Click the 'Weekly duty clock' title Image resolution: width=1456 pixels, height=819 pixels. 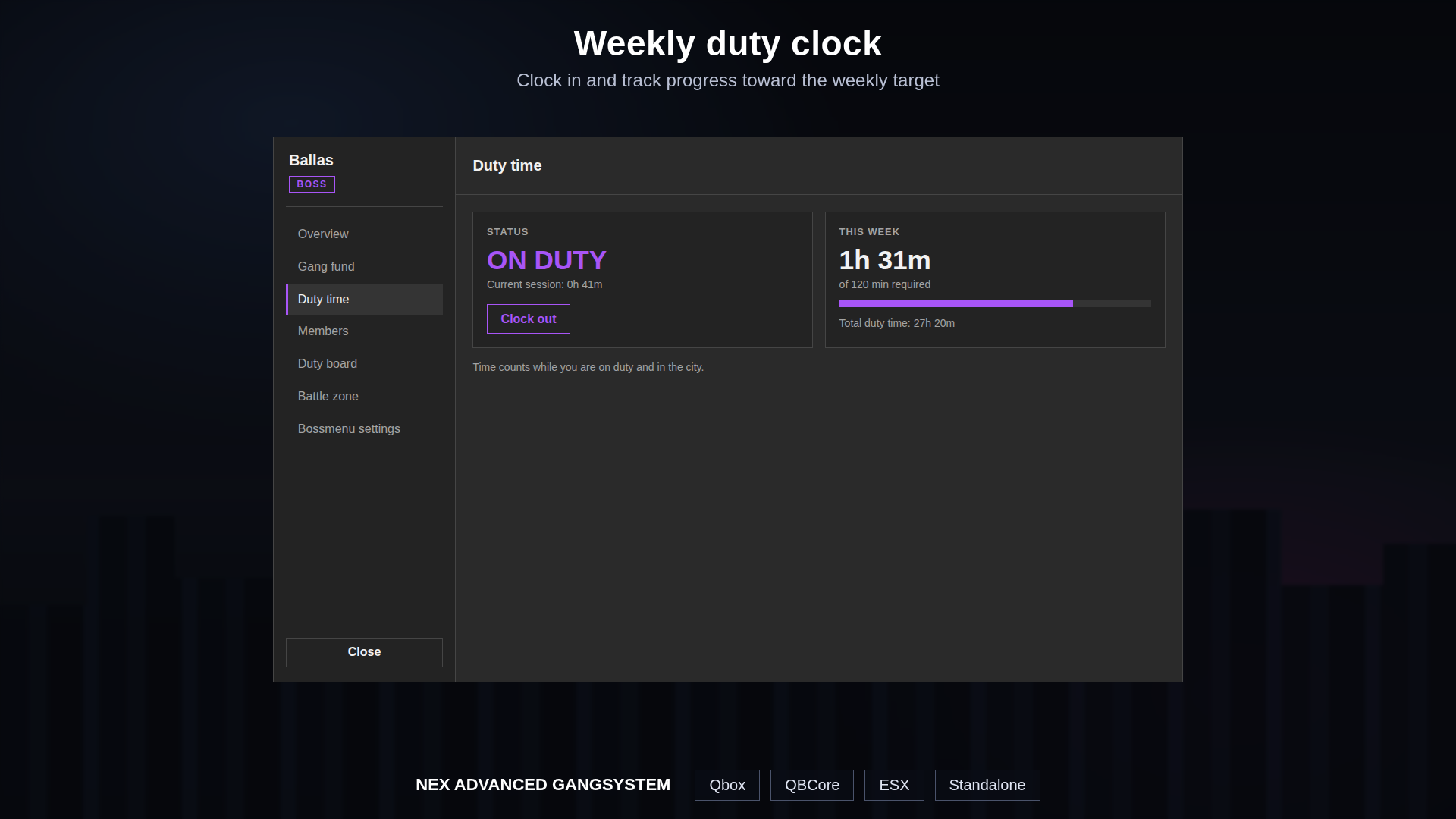[728, 44]
